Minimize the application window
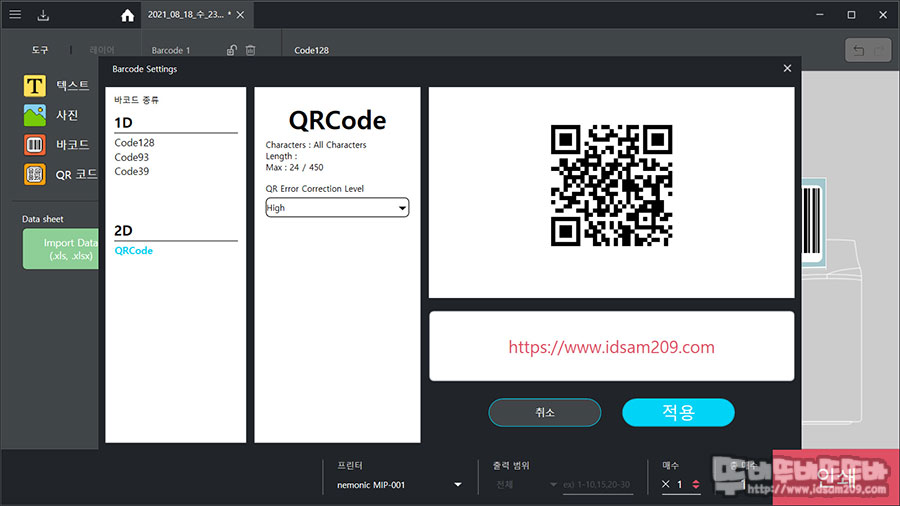900x506 pixels. [x=820, y=15]
